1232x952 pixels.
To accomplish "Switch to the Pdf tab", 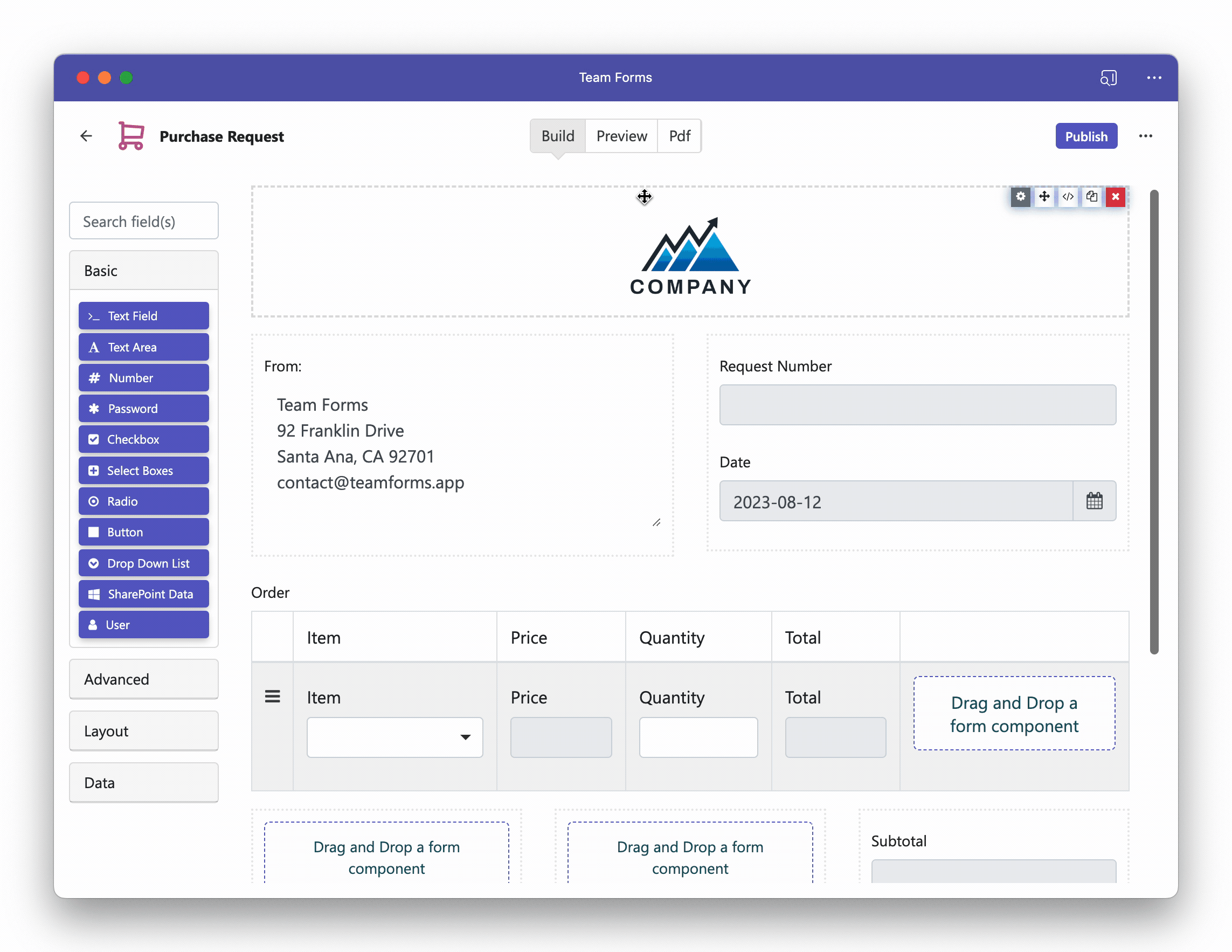I will (680, 136).
